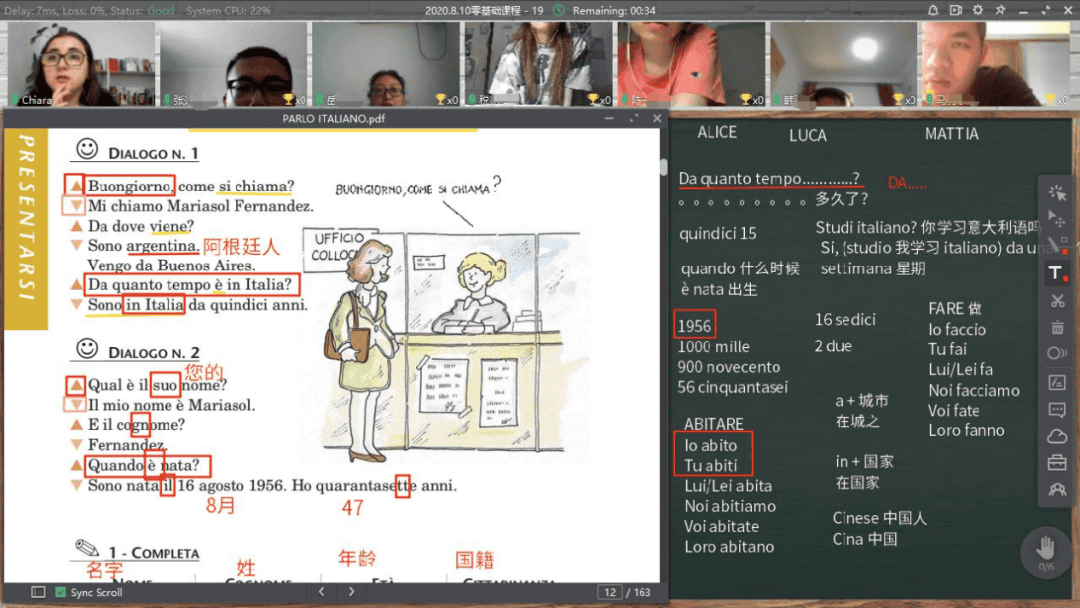Toggle the Sync Scroll checkbox

61,592
